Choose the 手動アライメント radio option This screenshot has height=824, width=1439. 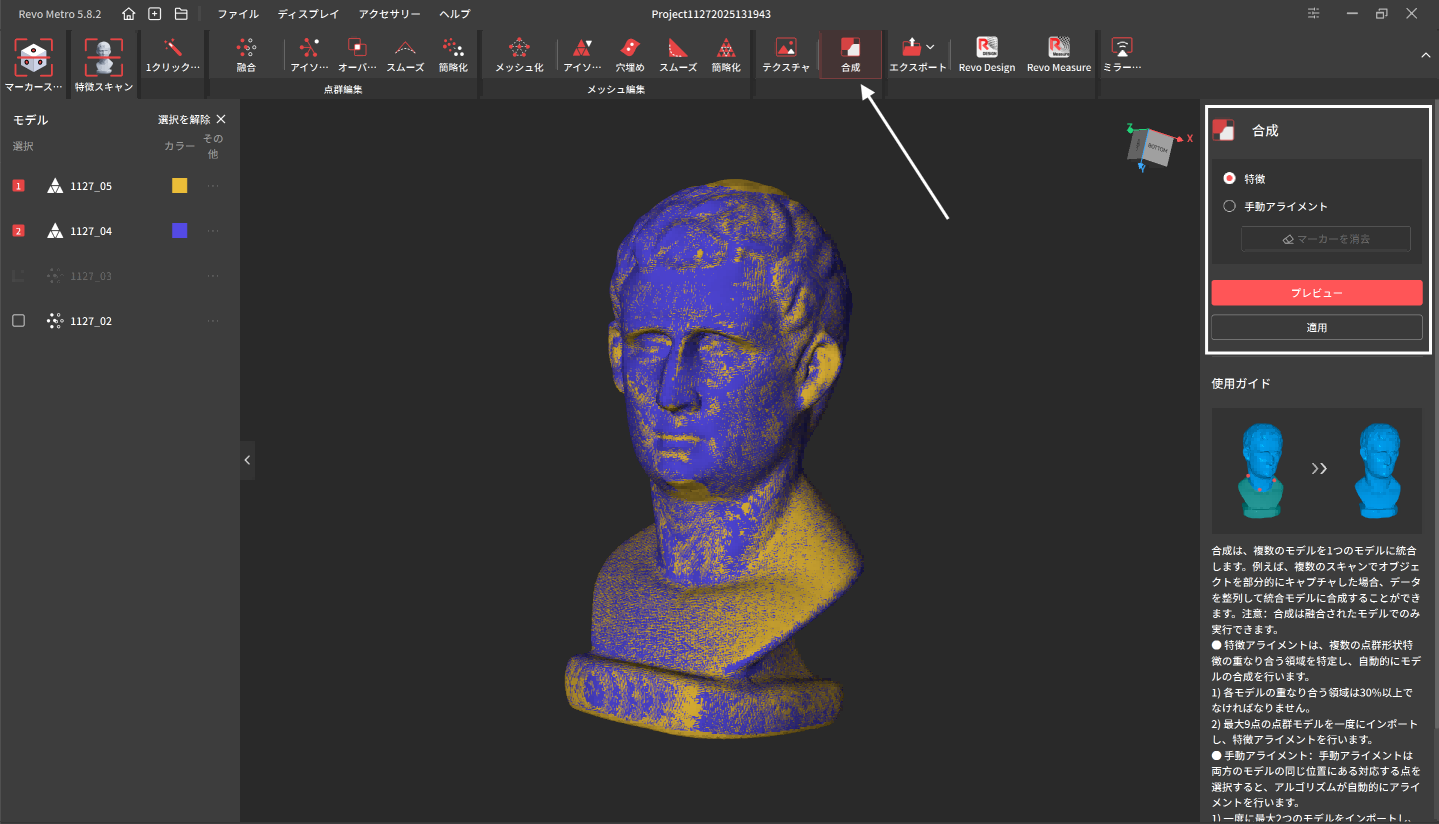(1229, 206)
